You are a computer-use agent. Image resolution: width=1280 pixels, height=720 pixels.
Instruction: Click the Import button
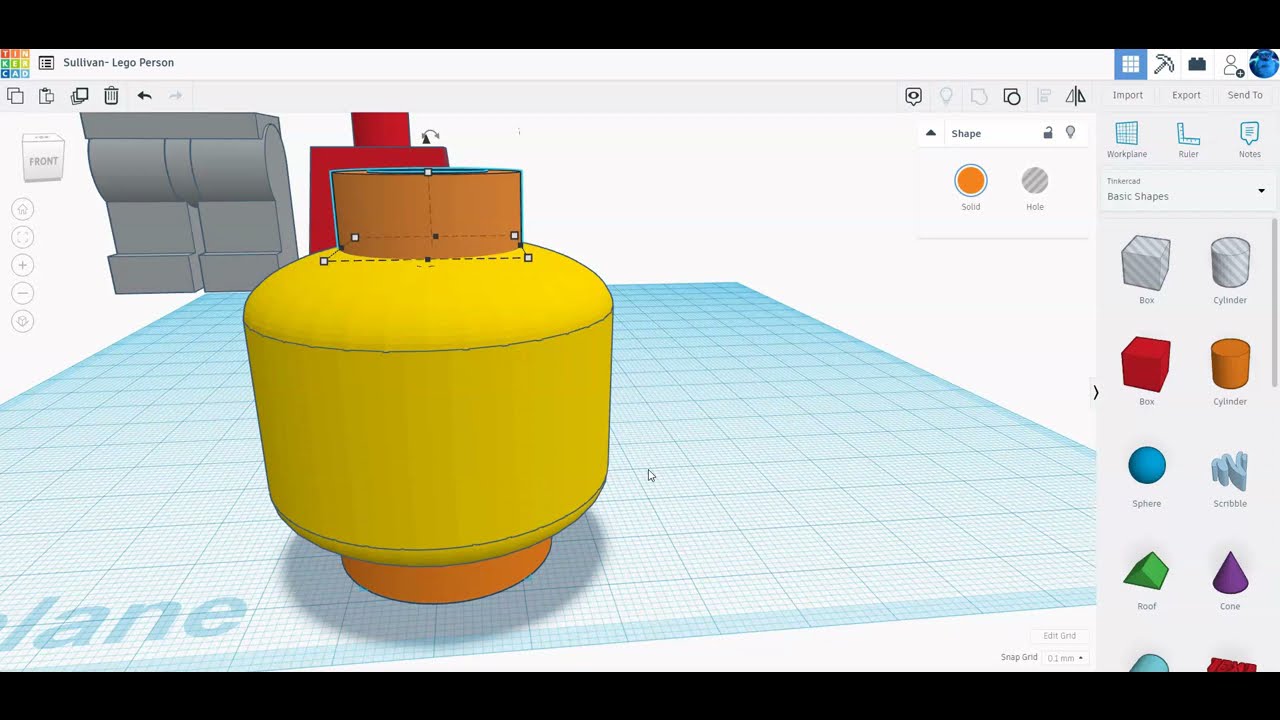pyautogui.click(x=1128, y=95)
